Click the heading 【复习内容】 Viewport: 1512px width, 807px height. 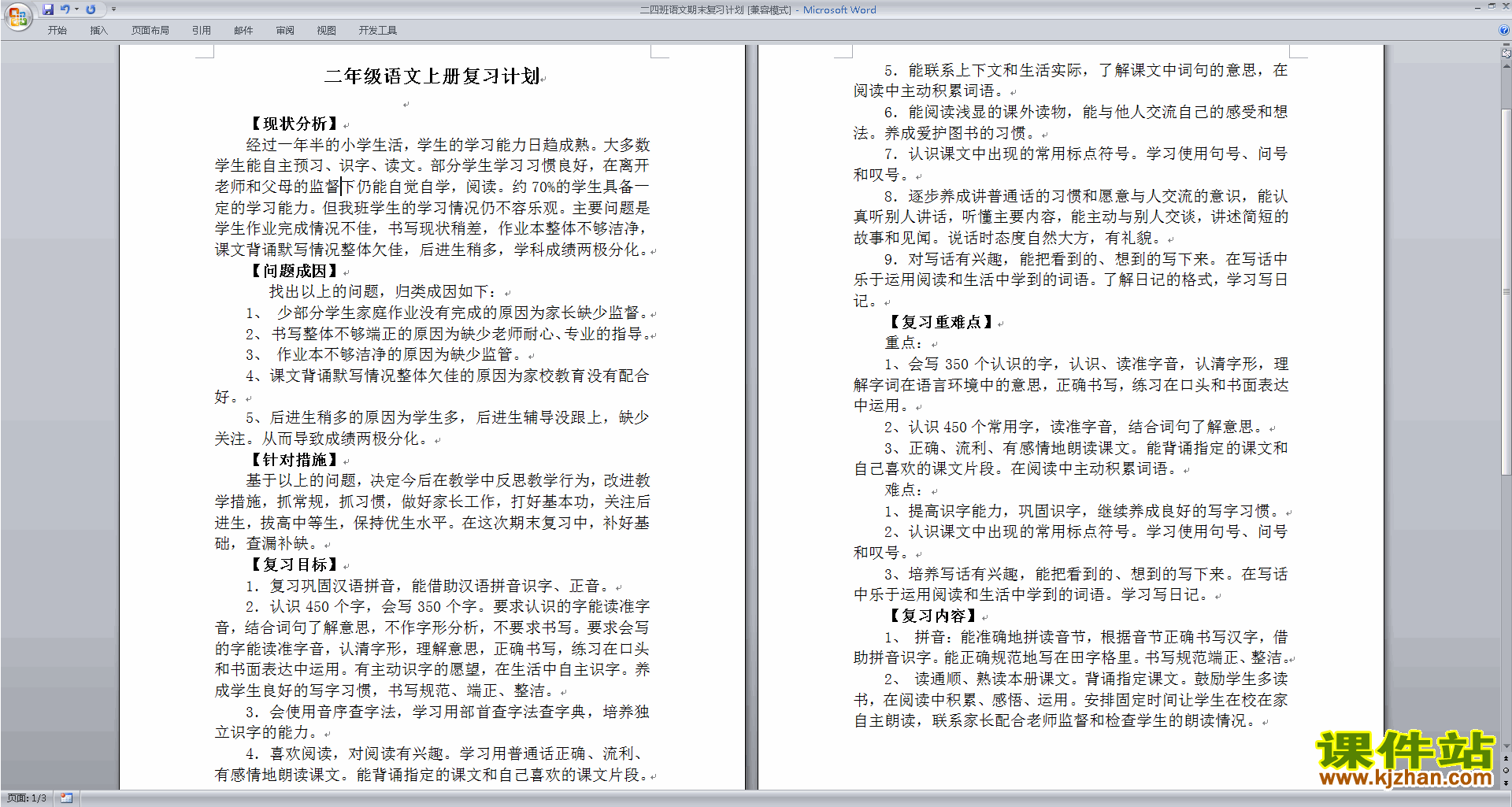(933, 616)
